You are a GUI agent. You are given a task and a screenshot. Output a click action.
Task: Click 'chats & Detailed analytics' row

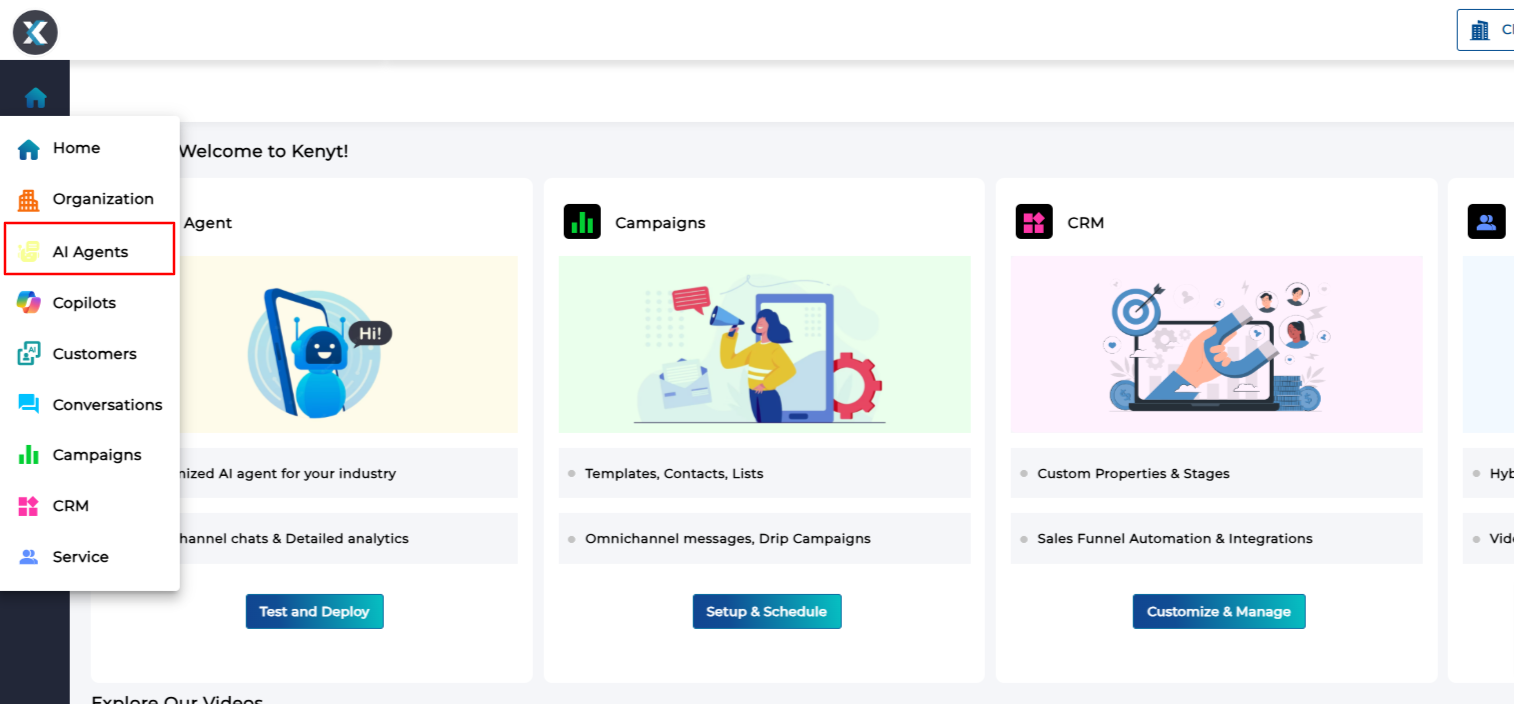click(349, 538)
